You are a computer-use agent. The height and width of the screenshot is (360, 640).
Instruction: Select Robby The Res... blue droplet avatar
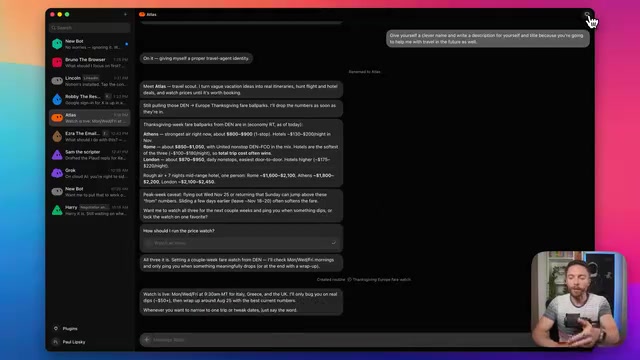(57, 99)
